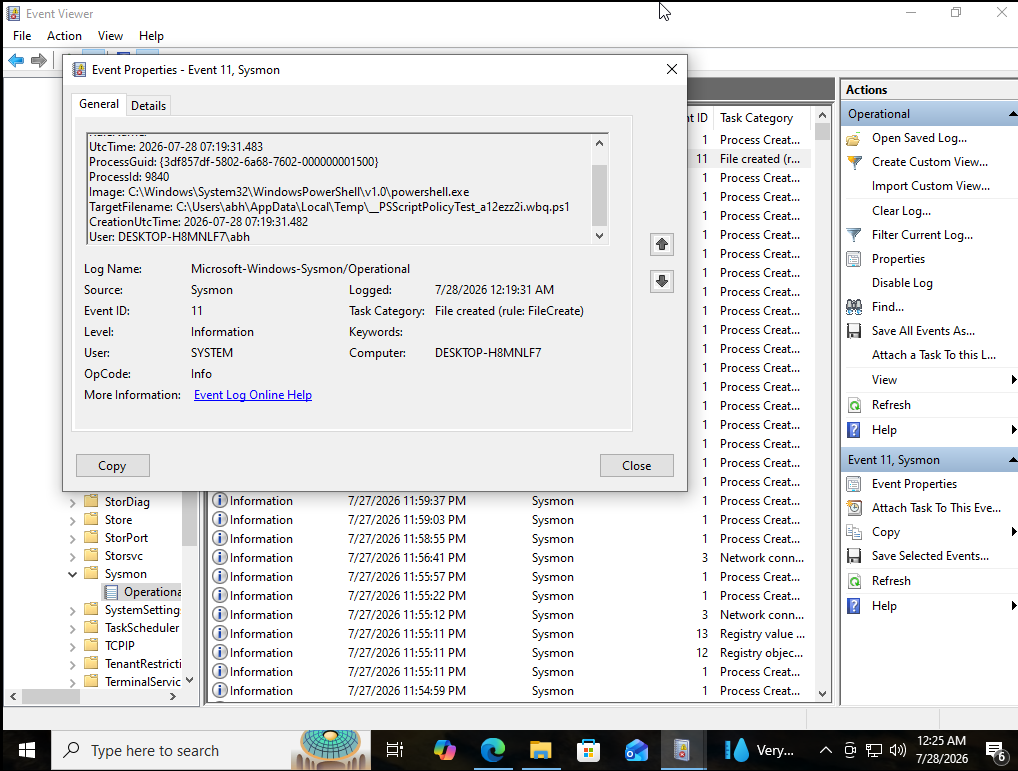
Task: Click Create Custom View funnel icon
Action: coord(854,162)
